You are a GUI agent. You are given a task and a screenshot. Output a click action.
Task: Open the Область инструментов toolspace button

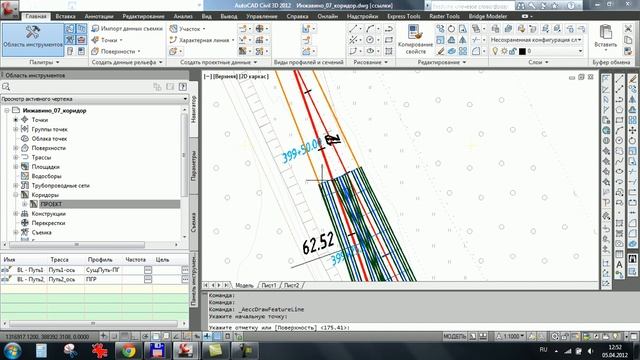click(33, 39)
